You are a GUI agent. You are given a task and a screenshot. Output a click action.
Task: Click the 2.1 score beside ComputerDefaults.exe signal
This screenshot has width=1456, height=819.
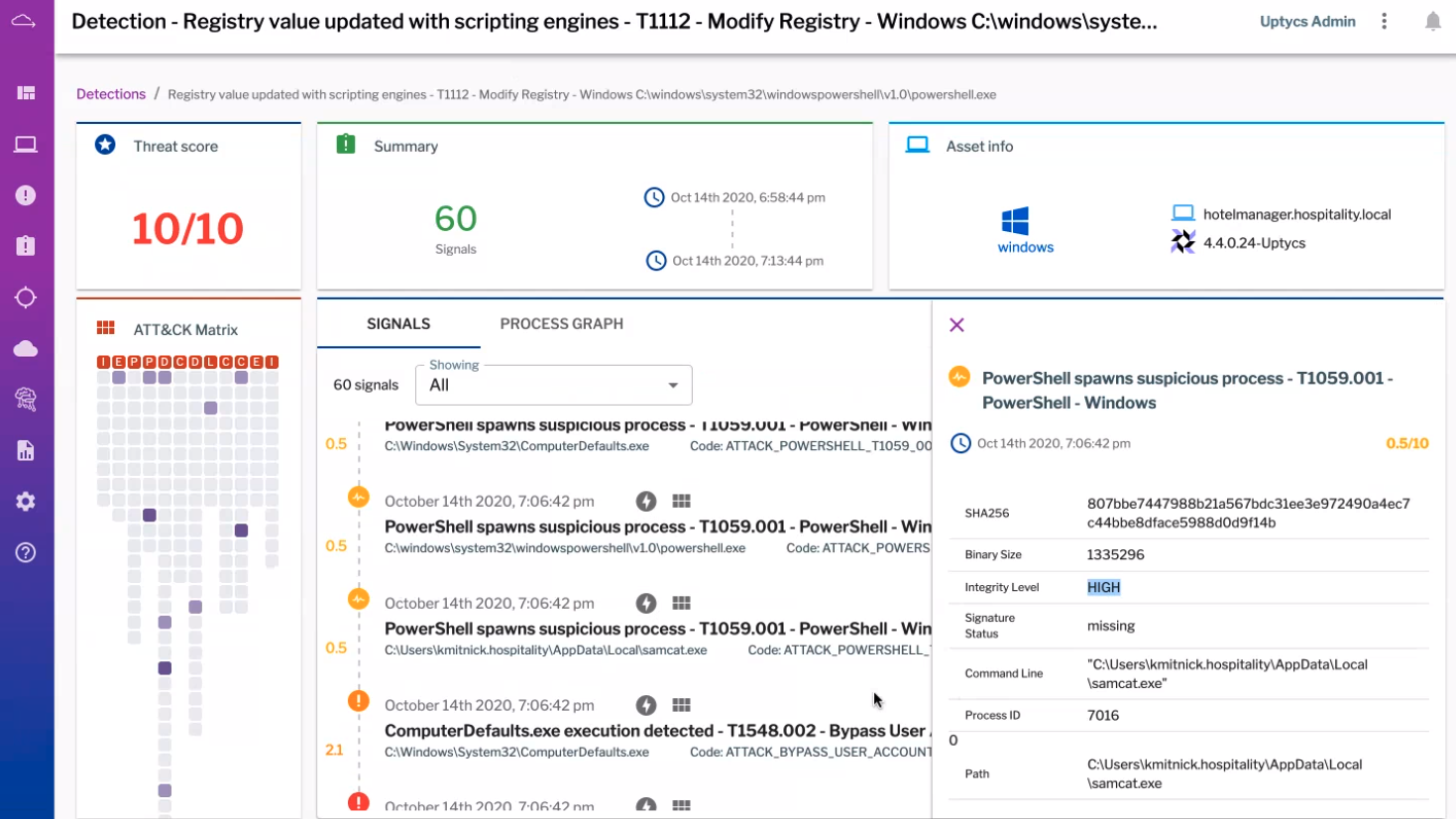tap(334, 750)
